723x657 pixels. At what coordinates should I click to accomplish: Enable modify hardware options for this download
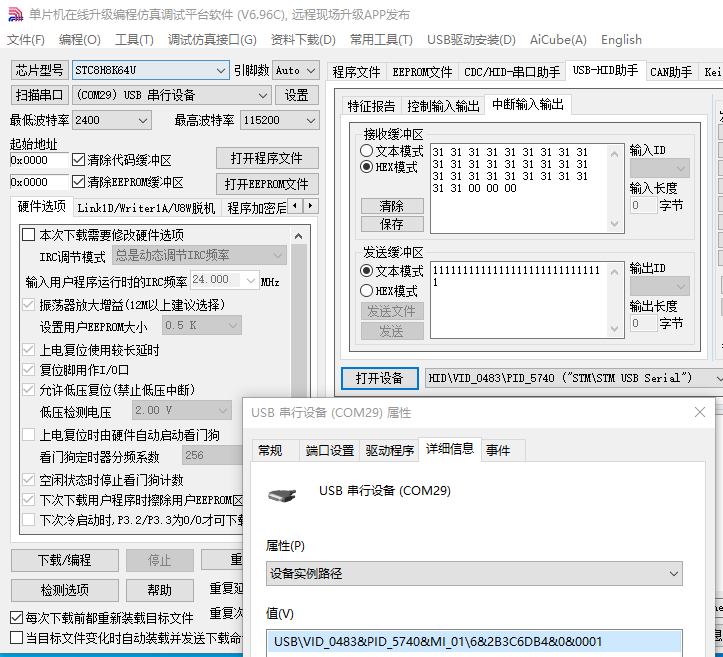pos(29,235)
